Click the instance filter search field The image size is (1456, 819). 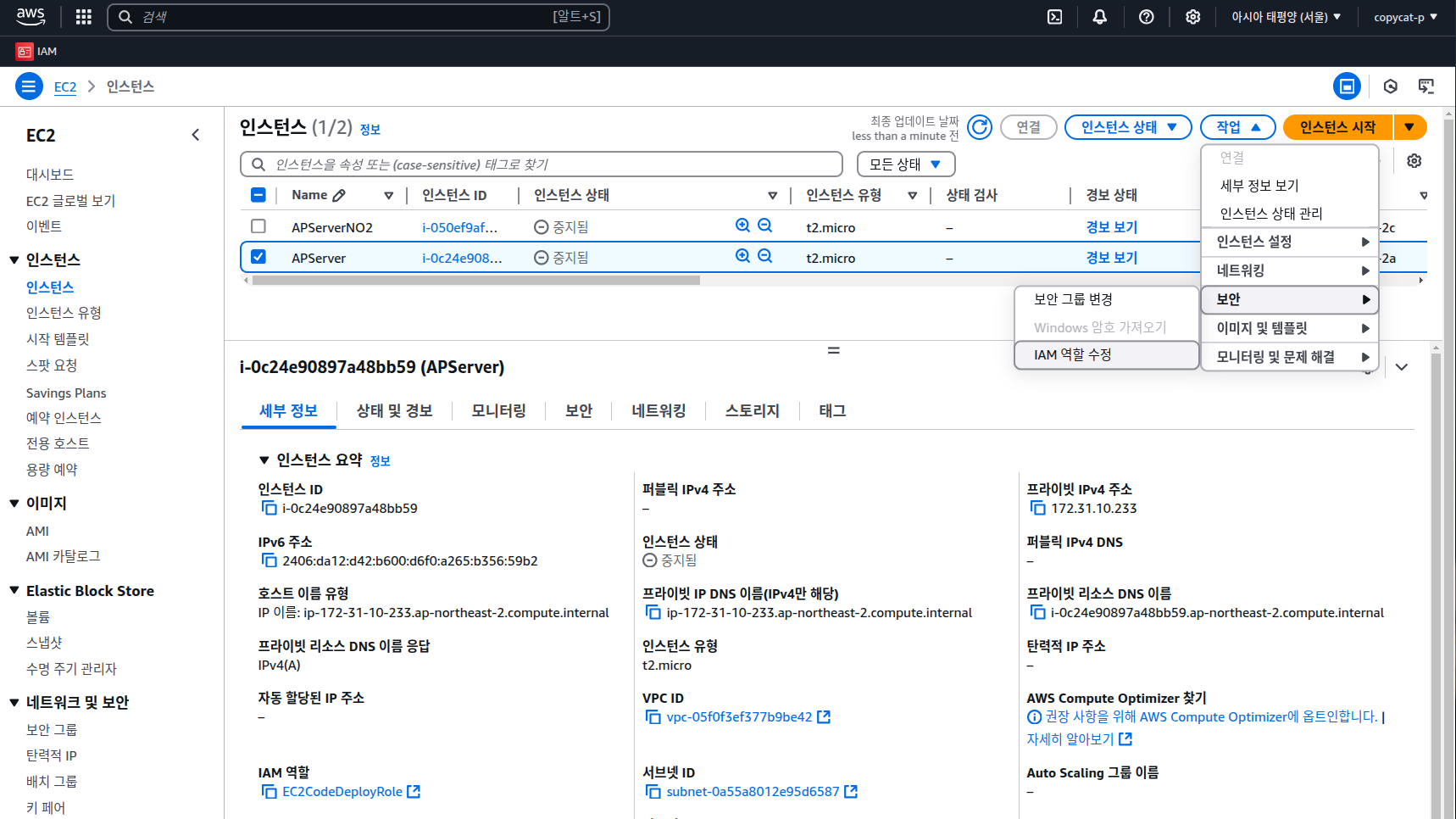pyautogui.click(x=542, y=164)
